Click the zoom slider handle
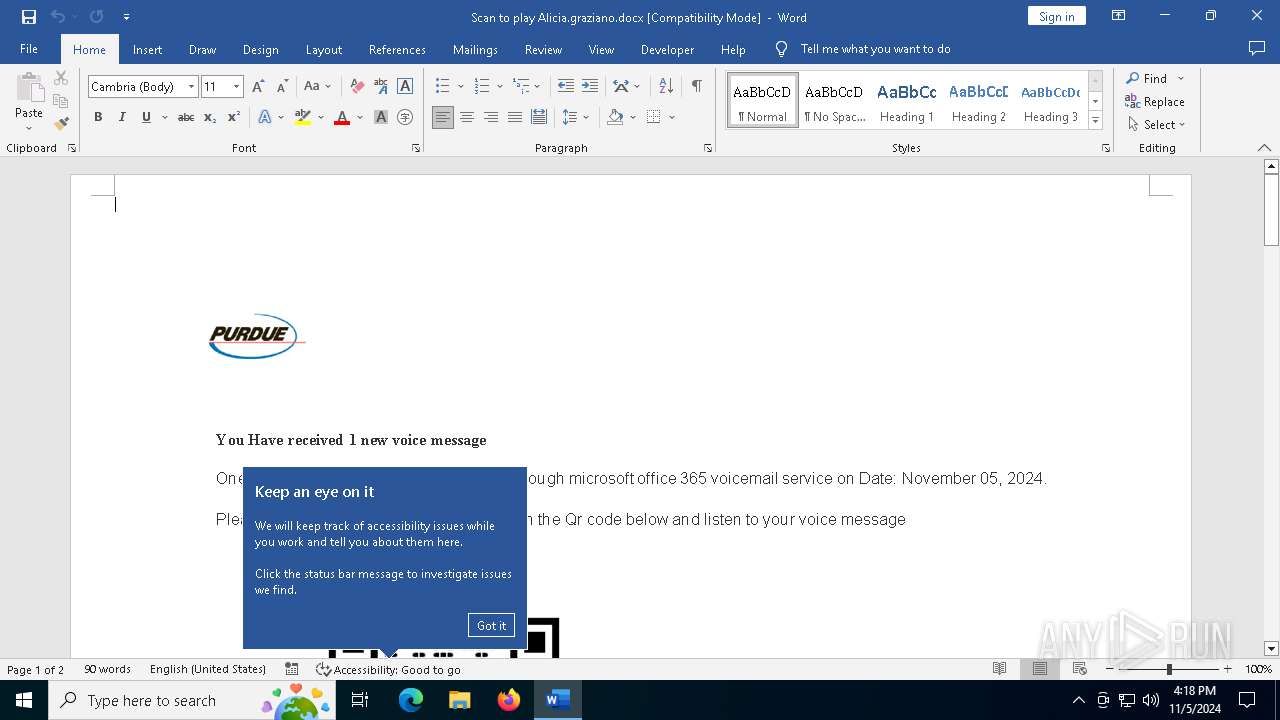Screen dimensions: 1280x720 (1169, 669)
